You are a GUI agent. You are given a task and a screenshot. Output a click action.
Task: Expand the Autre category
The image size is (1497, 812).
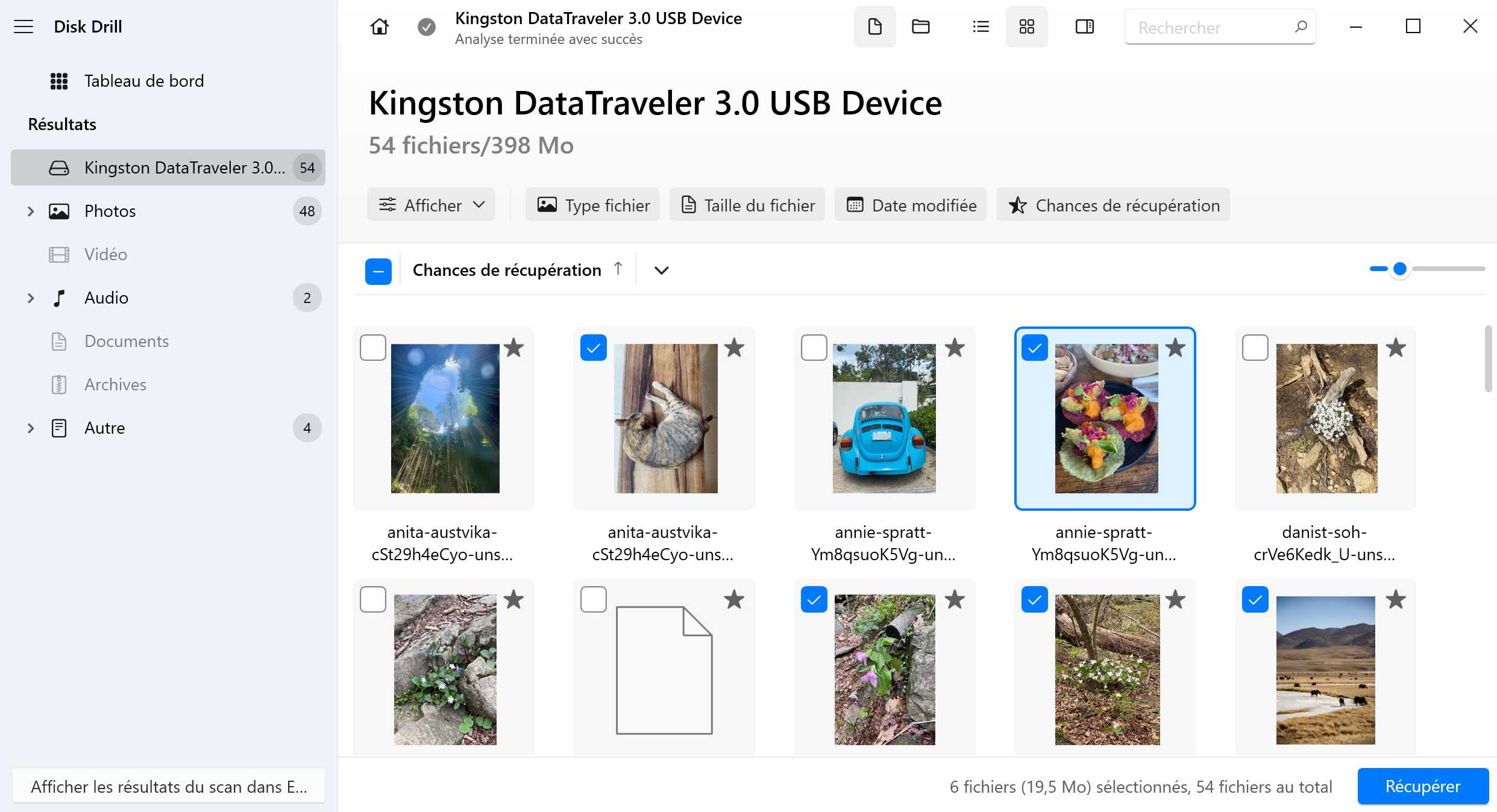click(31, 428)
